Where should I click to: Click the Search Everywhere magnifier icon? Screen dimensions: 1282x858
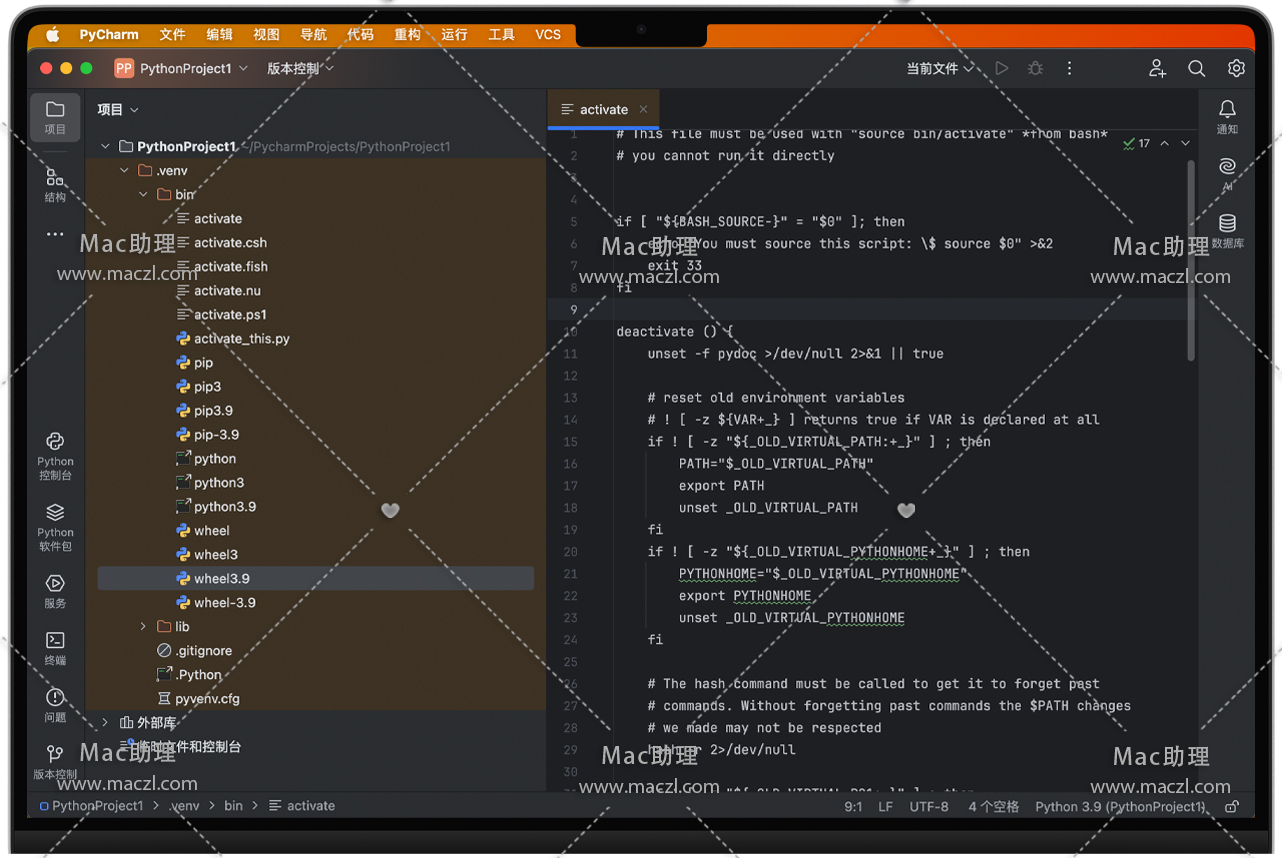1196,69
